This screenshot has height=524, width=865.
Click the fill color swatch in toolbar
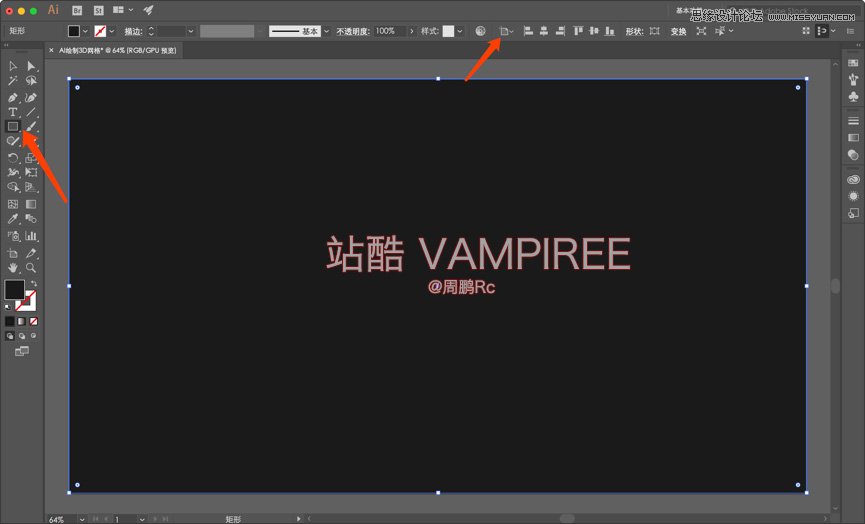[14, 290]
